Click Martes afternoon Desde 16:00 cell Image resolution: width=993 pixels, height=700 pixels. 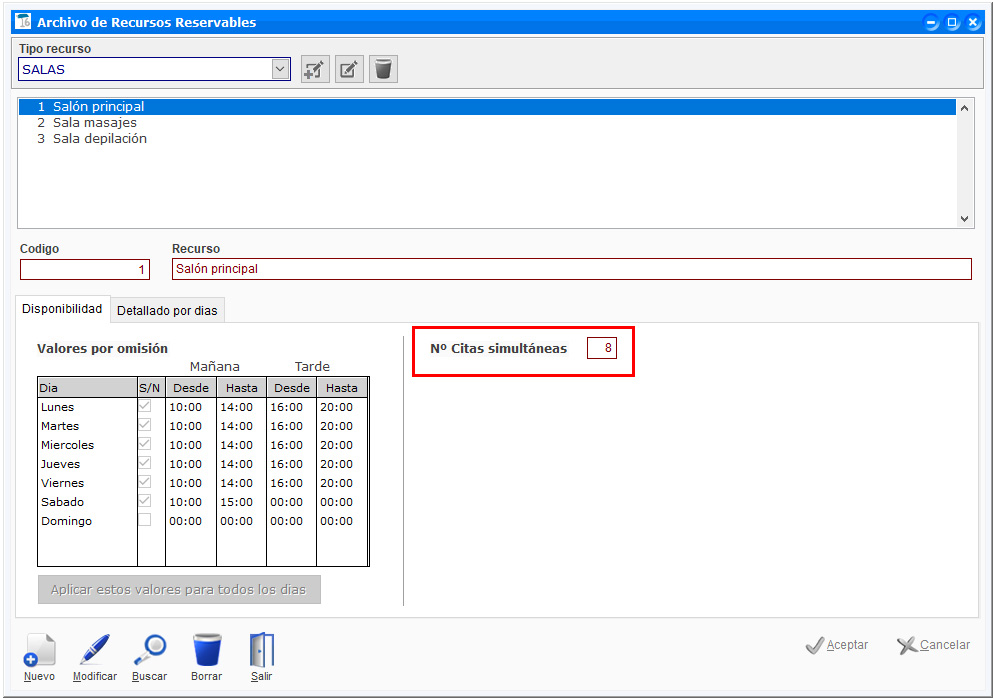point(291,426)
